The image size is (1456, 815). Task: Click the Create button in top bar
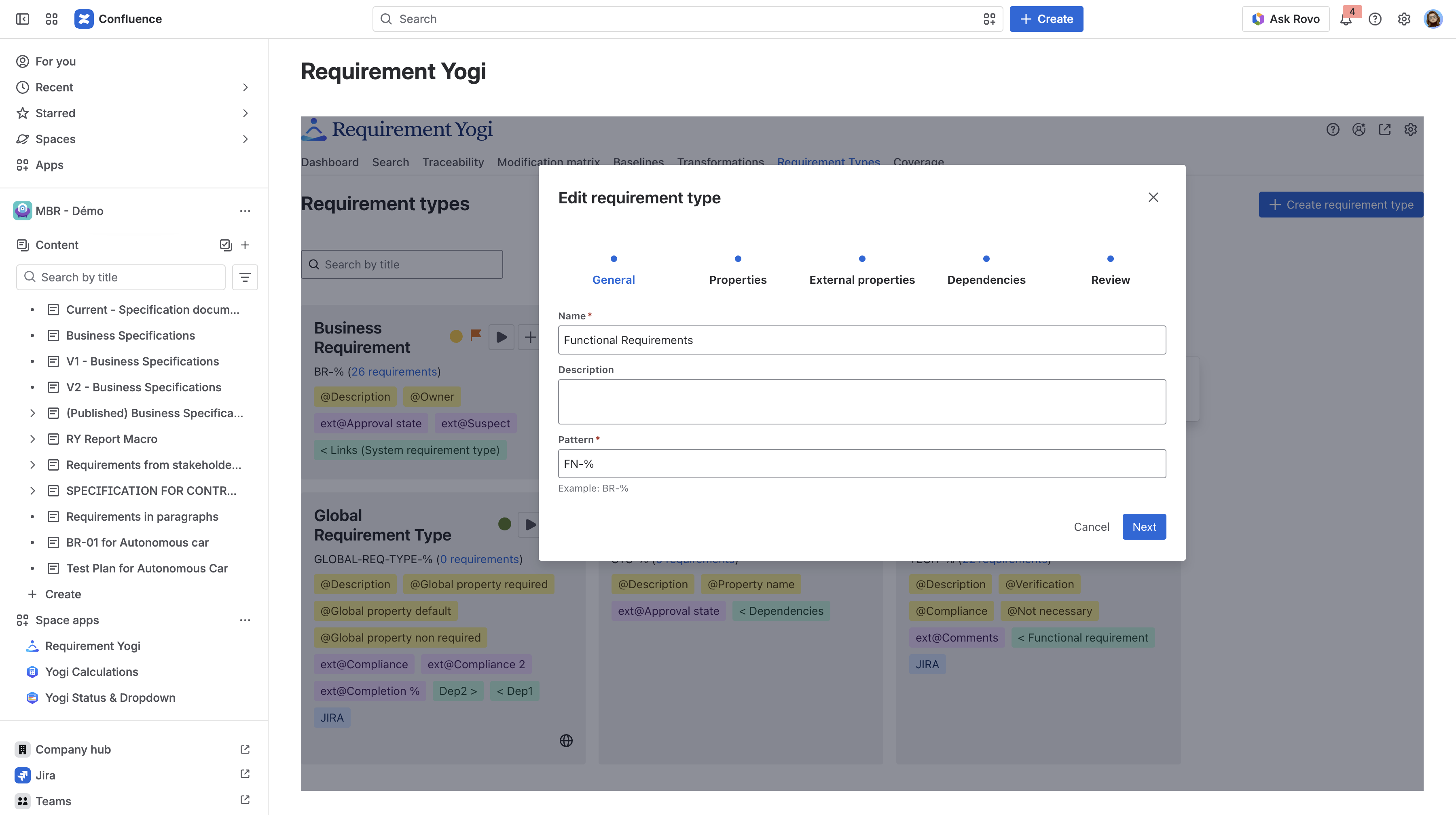(1046, 19)
